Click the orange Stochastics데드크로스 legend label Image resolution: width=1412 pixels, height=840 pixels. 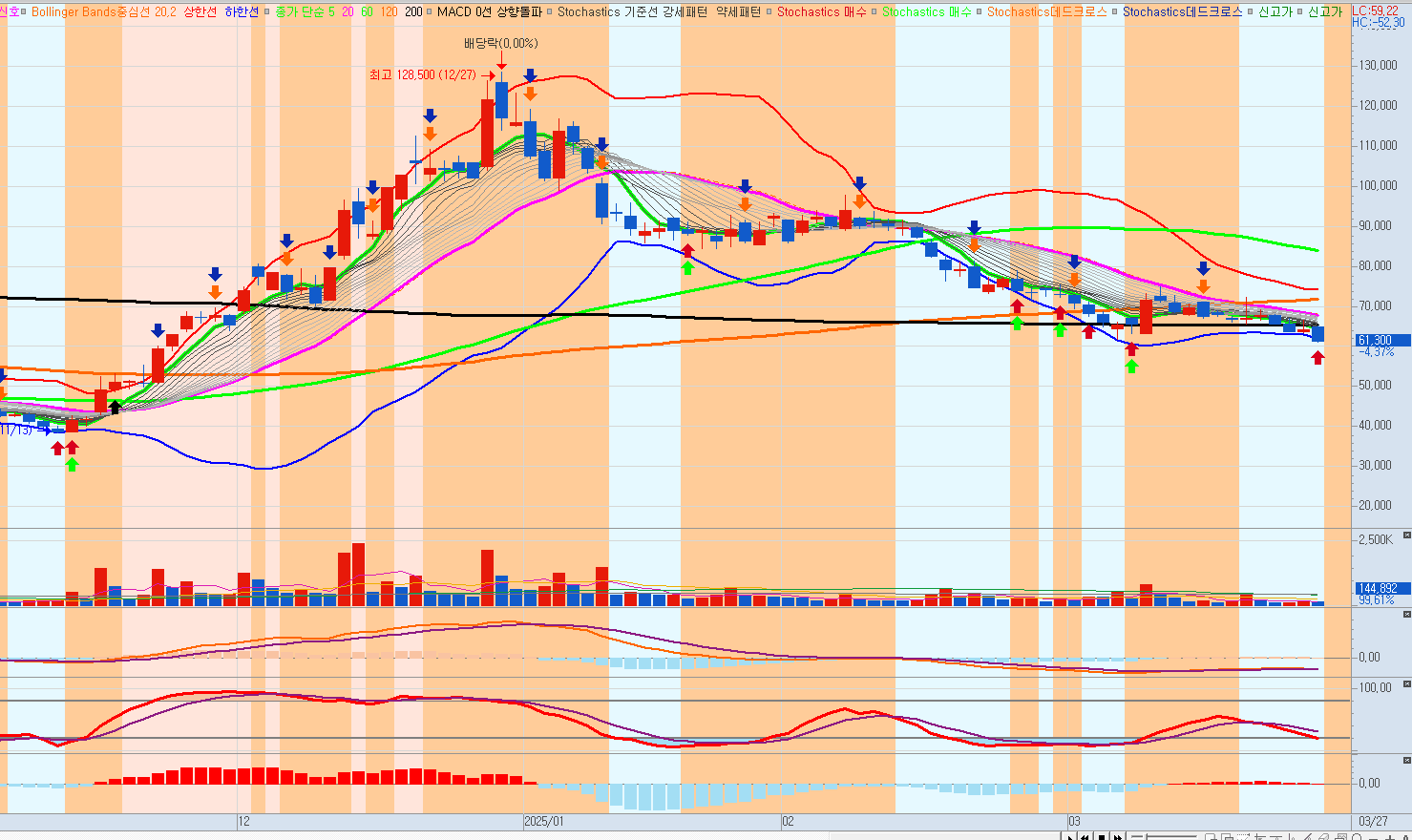pyautogui.click(x=1047, y=12)
